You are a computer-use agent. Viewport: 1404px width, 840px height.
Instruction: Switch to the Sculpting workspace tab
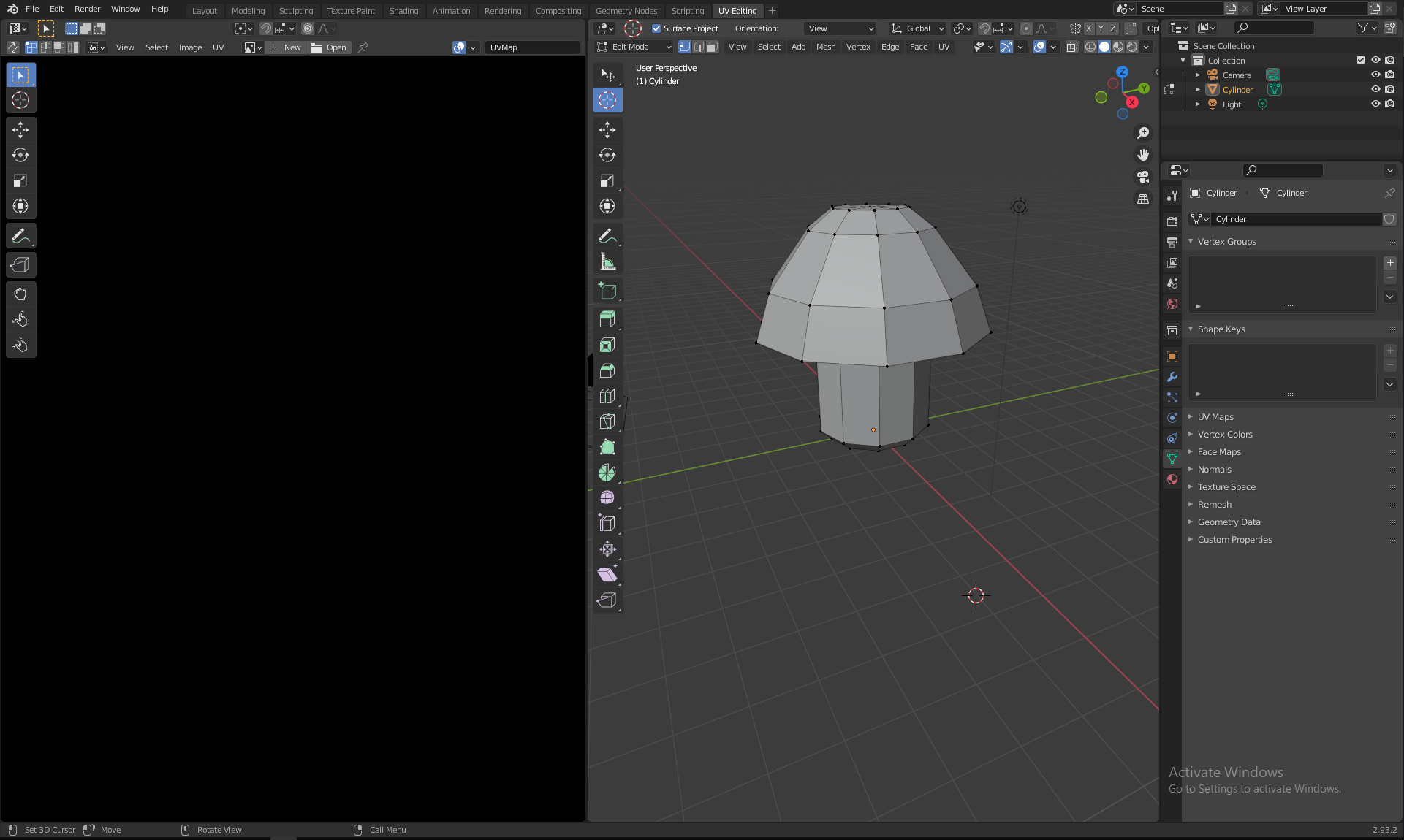295,11
